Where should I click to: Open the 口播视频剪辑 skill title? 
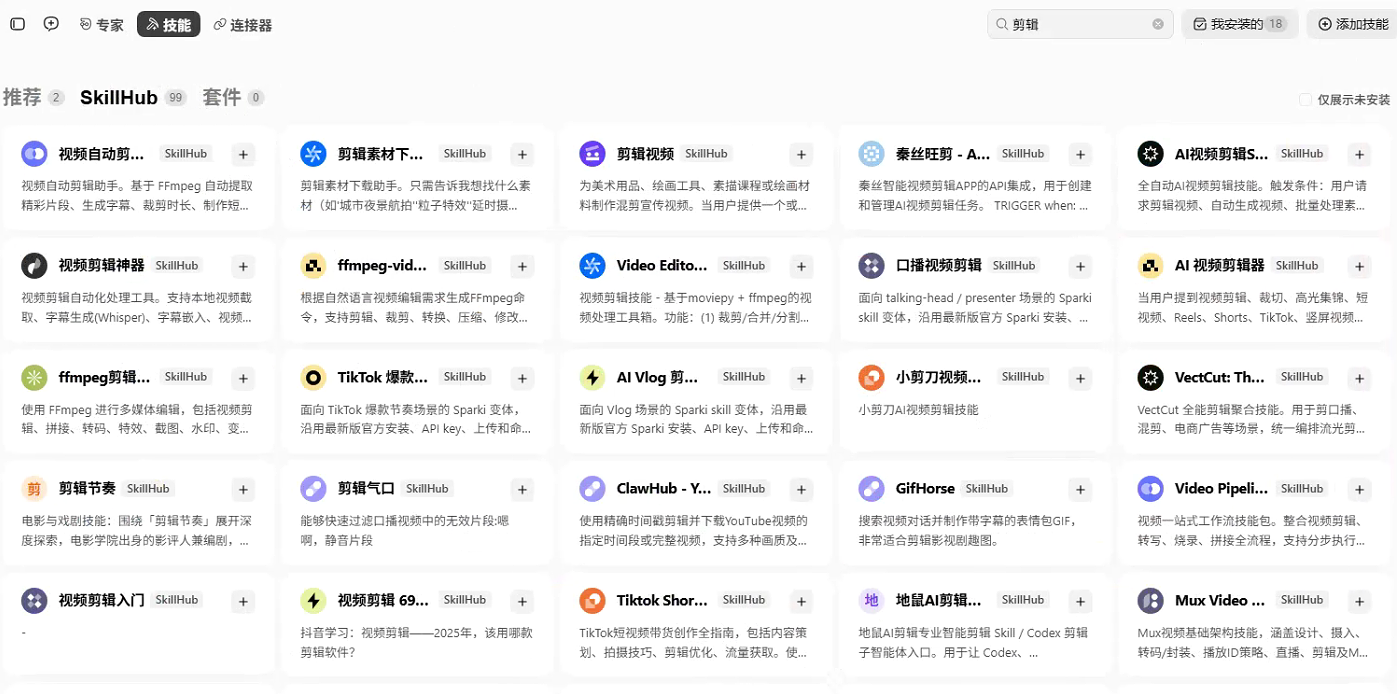939,266
